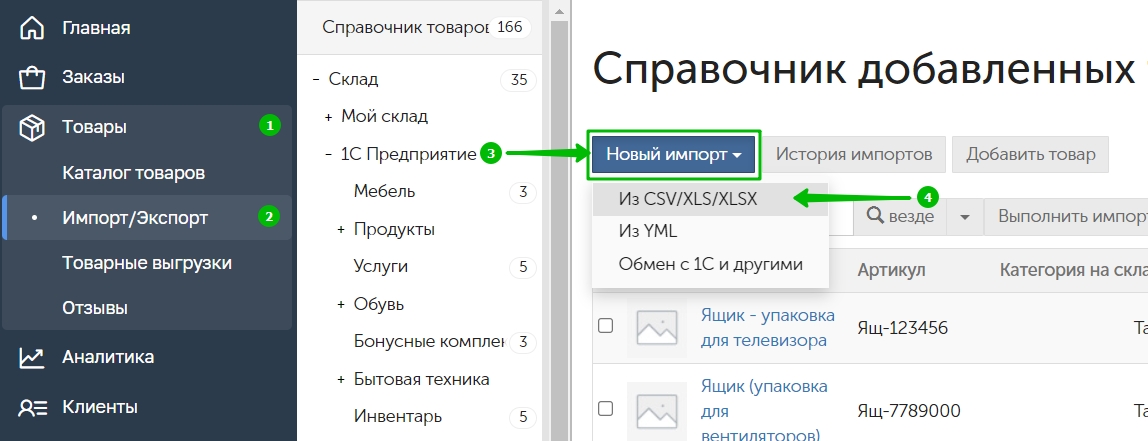Expand the Мой склад node
1148x441 pixels.
pyautogui.click(x=329, y=116)
